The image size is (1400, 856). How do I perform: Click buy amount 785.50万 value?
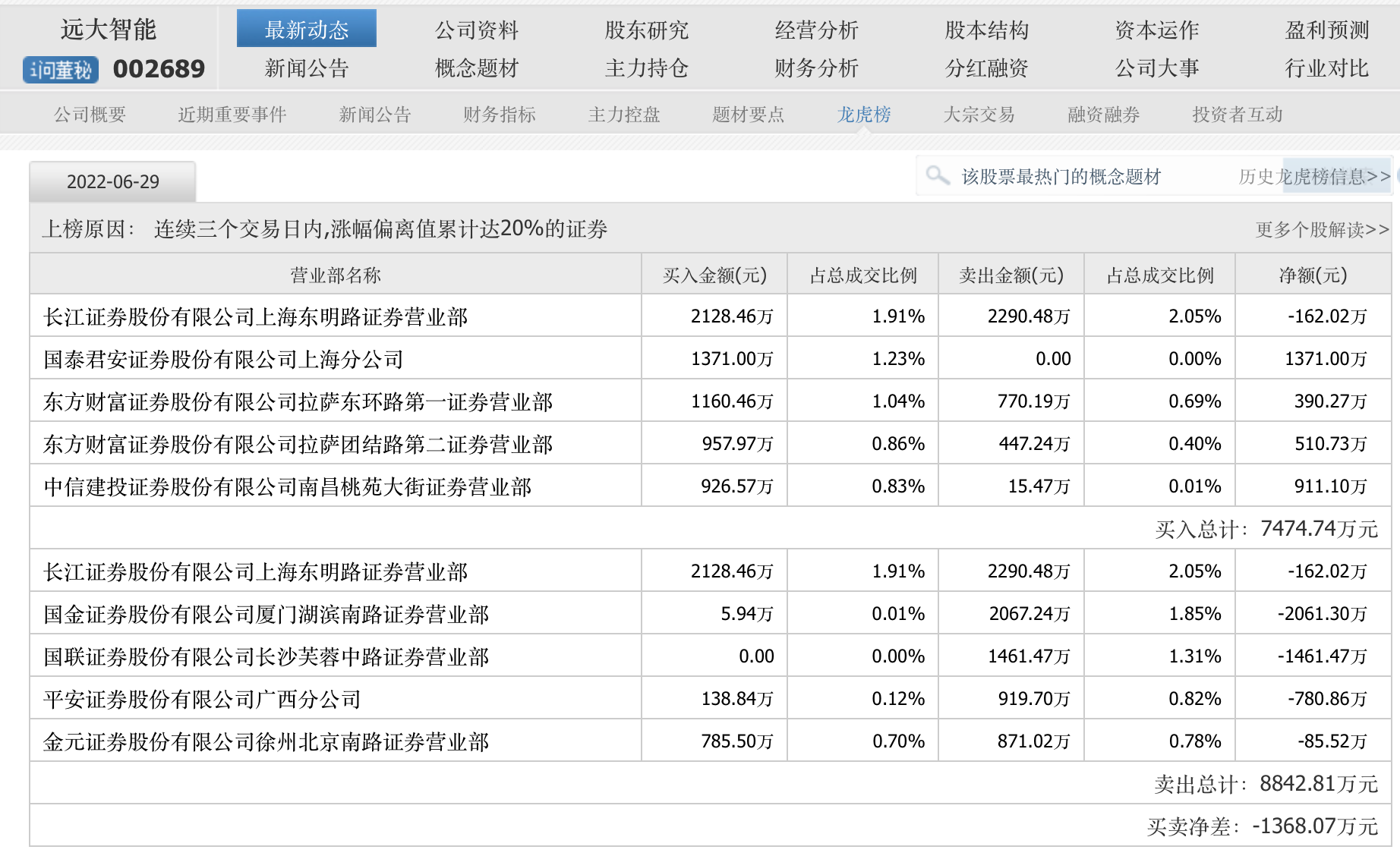(x=737, y=741)
